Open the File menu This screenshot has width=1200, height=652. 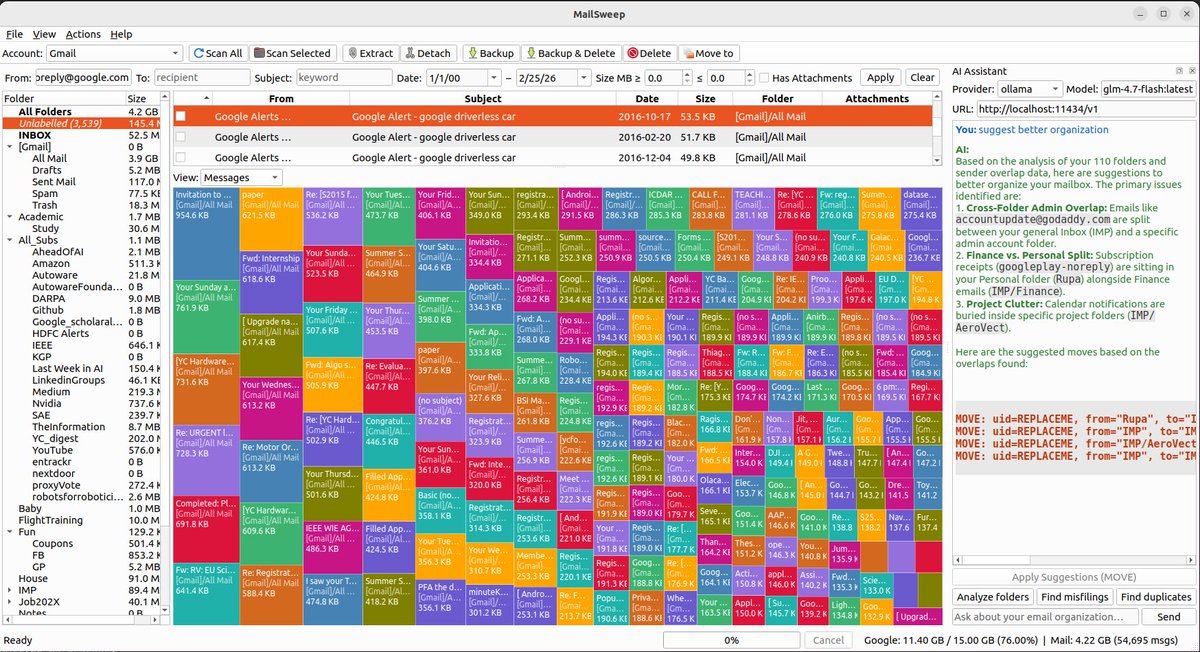pos(14,34)
